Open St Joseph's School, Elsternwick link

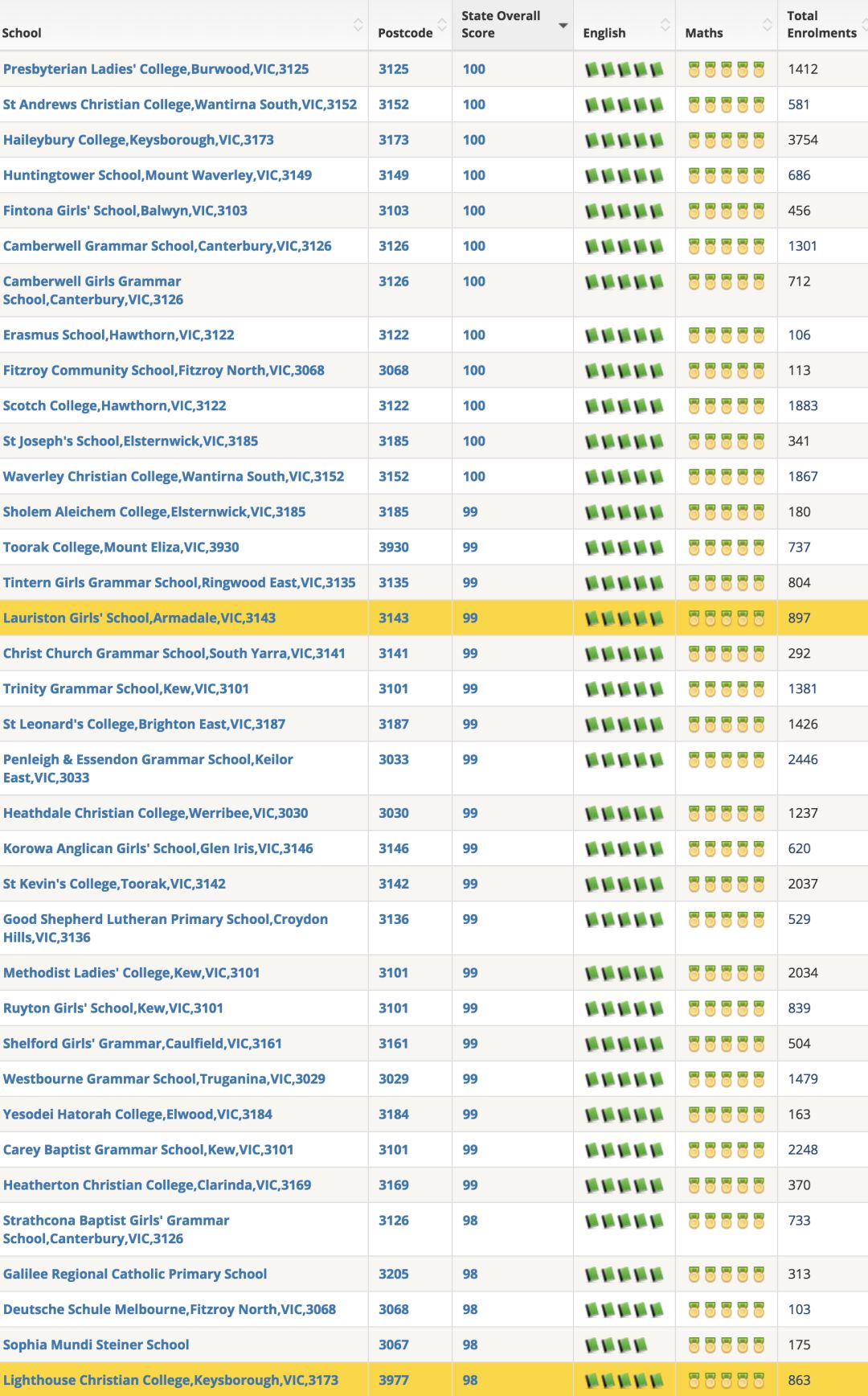coord(131,441)
